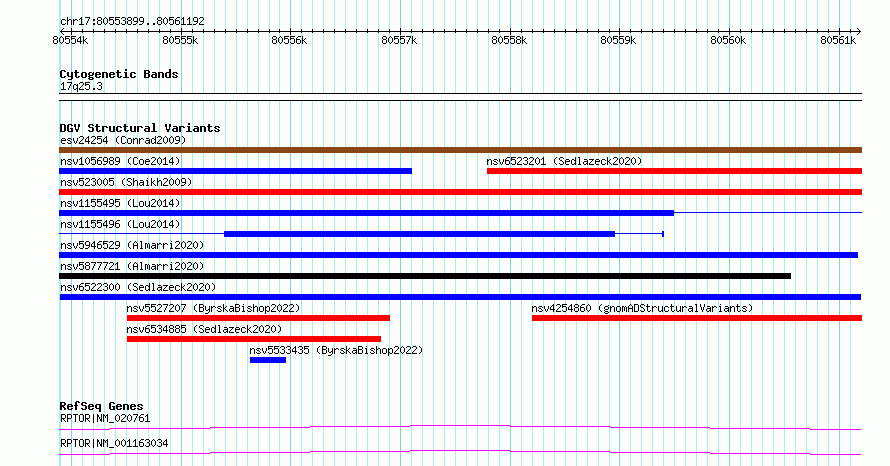
Task: Open the nsv5527207 (ByrskaBishop2022) label
Action: [x=213, y=308]
